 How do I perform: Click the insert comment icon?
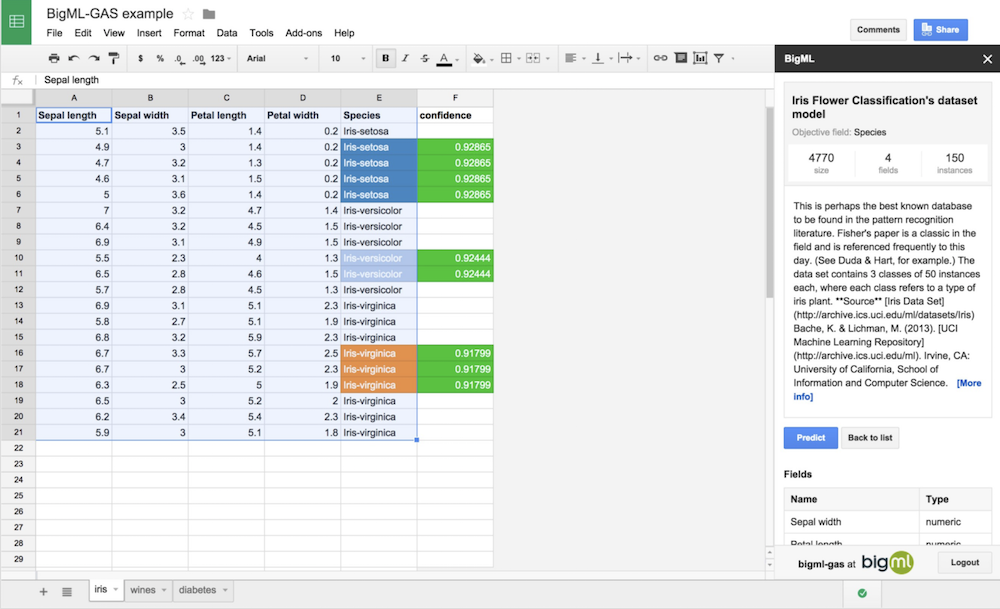pos(680,59)
